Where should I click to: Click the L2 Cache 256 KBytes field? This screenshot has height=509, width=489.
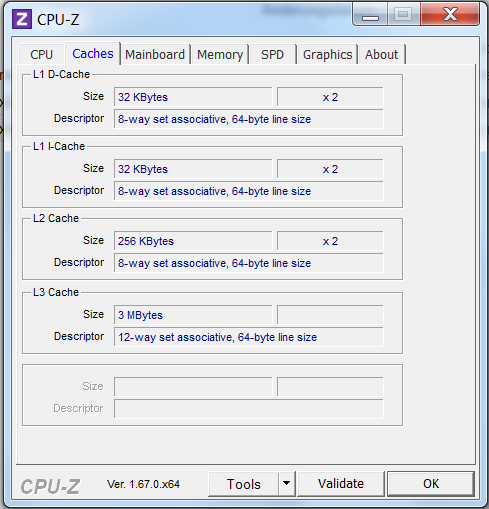[x=193, y=241]
